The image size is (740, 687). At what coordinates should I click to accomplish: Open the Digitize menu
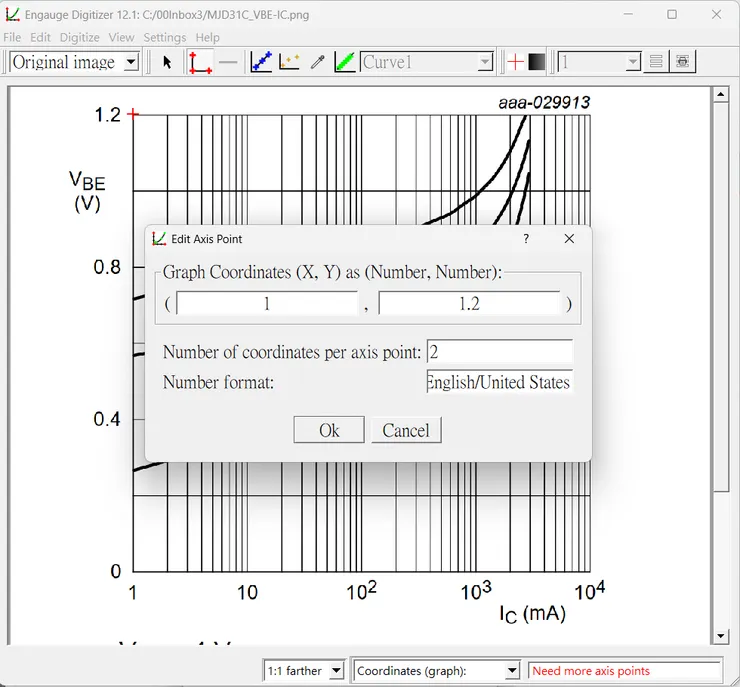pos(79,37)
